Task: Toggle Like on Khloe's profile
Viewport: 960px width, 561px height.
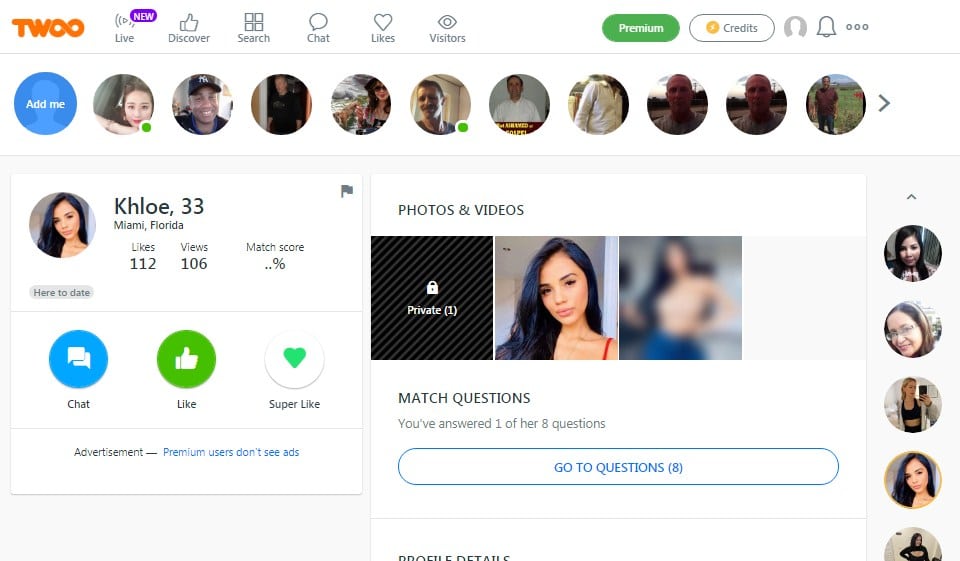Action: [x=186, y=359]
